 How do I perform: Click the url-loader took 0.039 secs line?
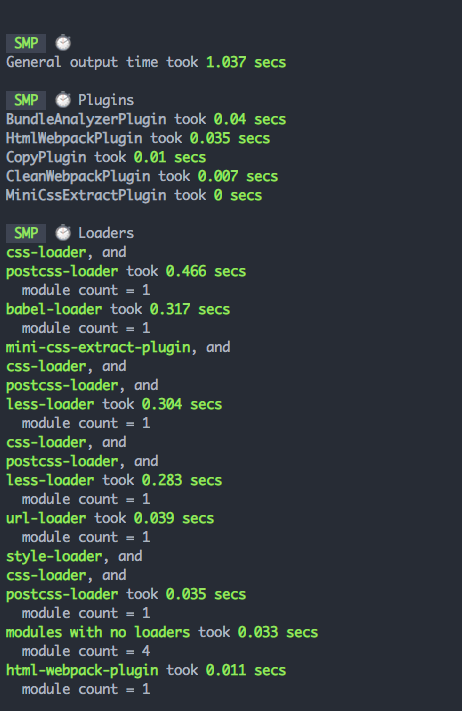click(110, 518)
